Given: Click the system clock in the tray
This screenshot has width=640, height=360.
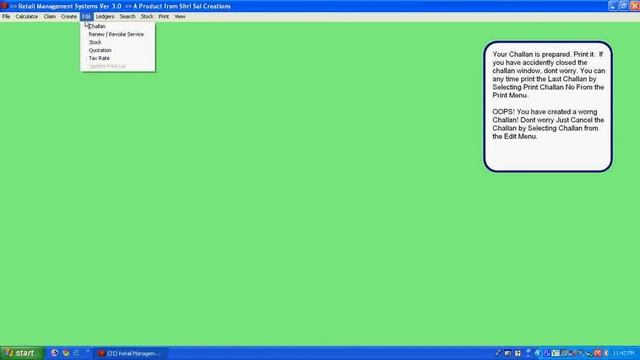Looking at the screenshot, I should point(624,353).
